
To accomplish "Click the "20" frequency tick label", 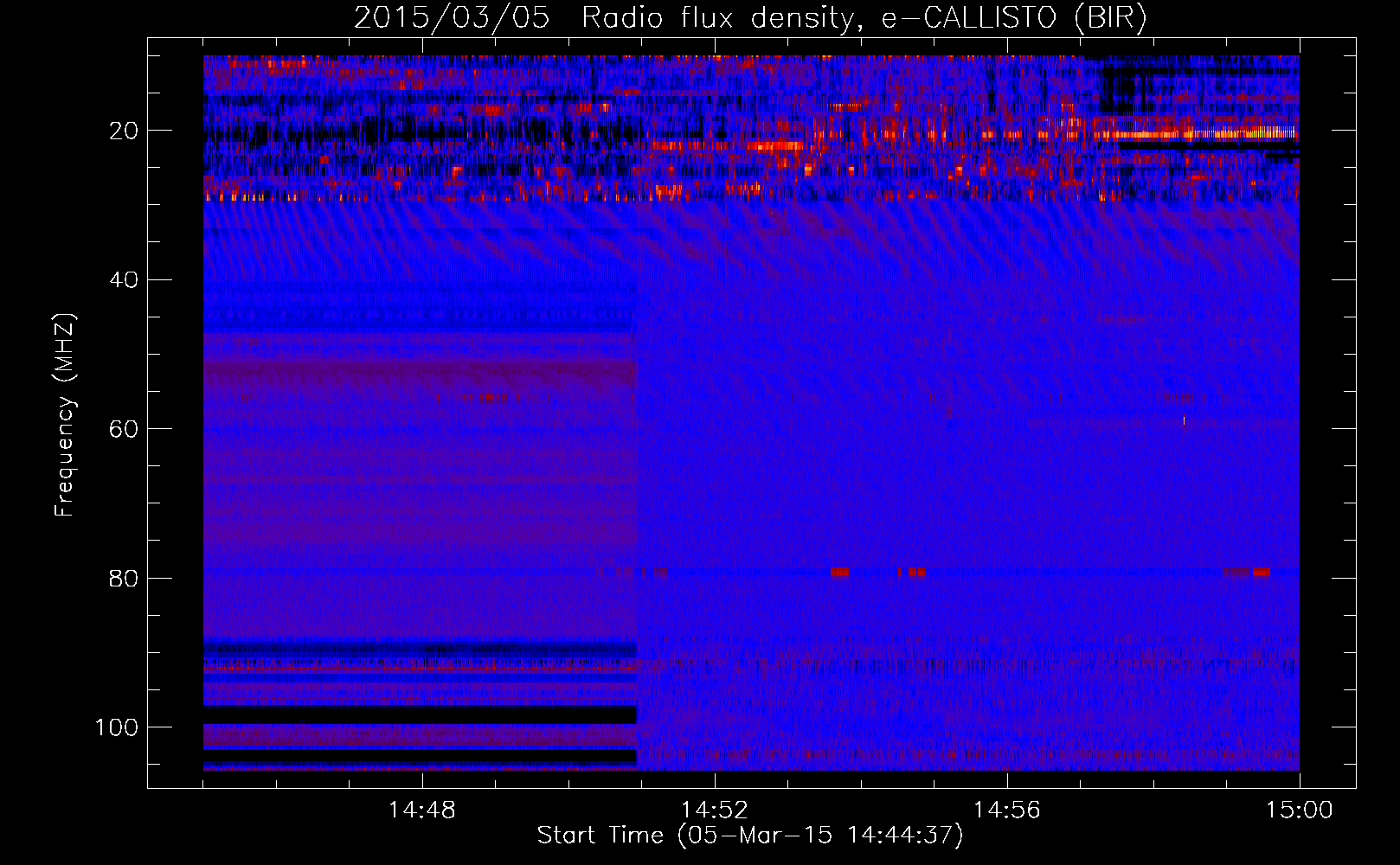I will [x=124, y=131].
